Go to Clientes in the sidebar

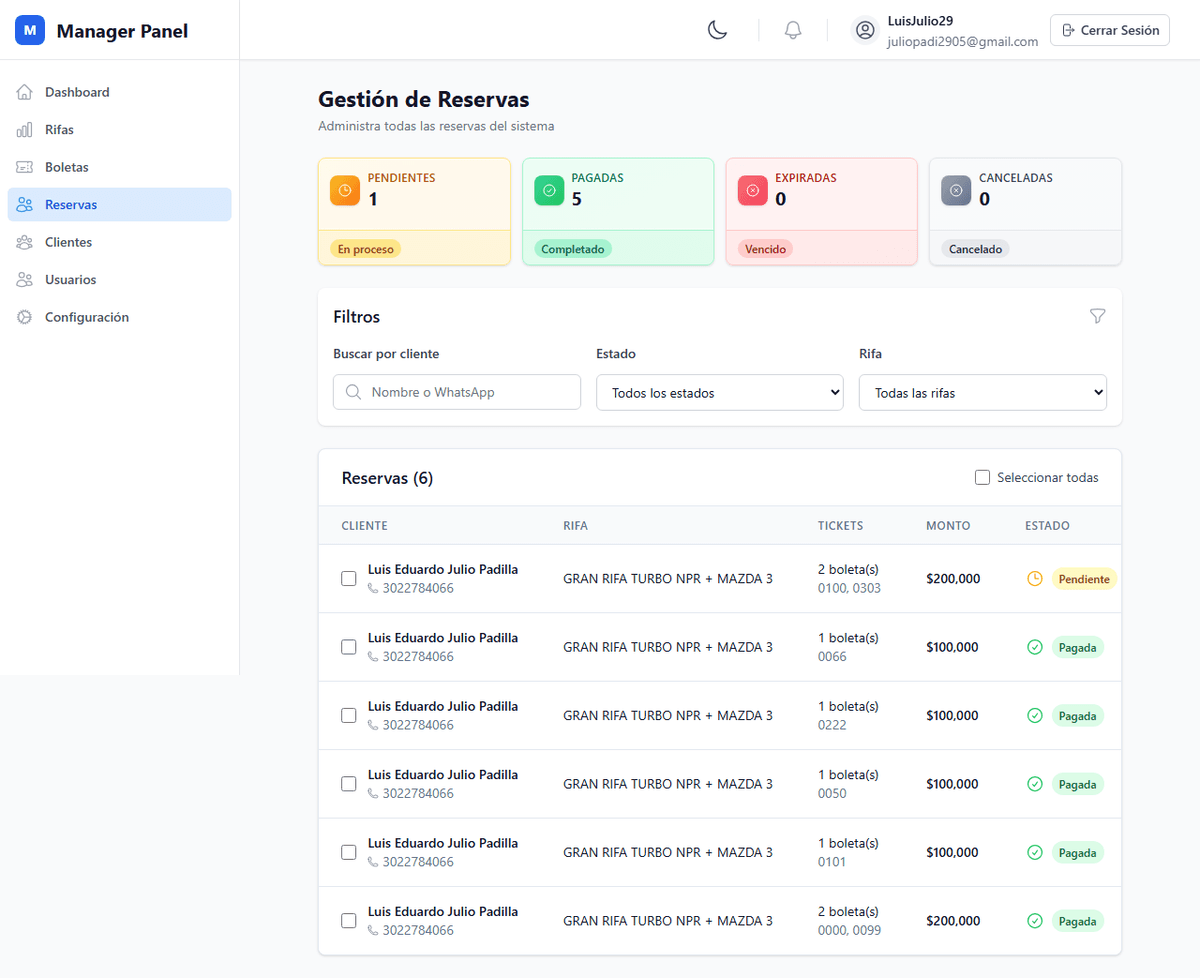[x=68, y=242]
